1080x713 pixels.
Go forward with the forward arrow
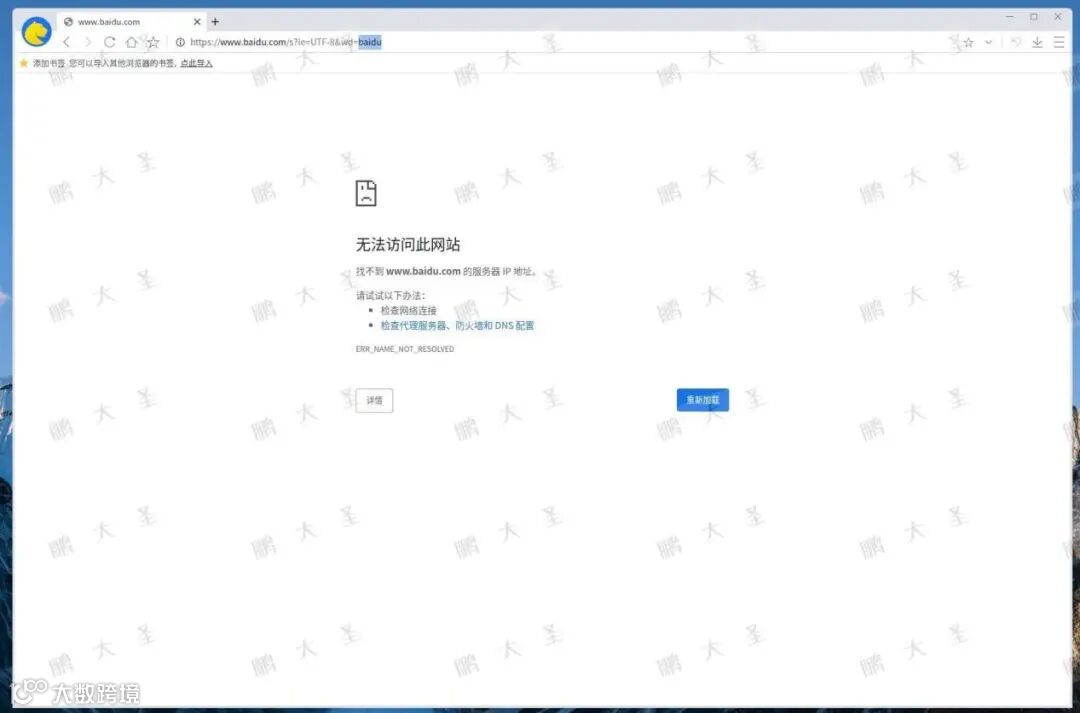click(x=87, y=43)
